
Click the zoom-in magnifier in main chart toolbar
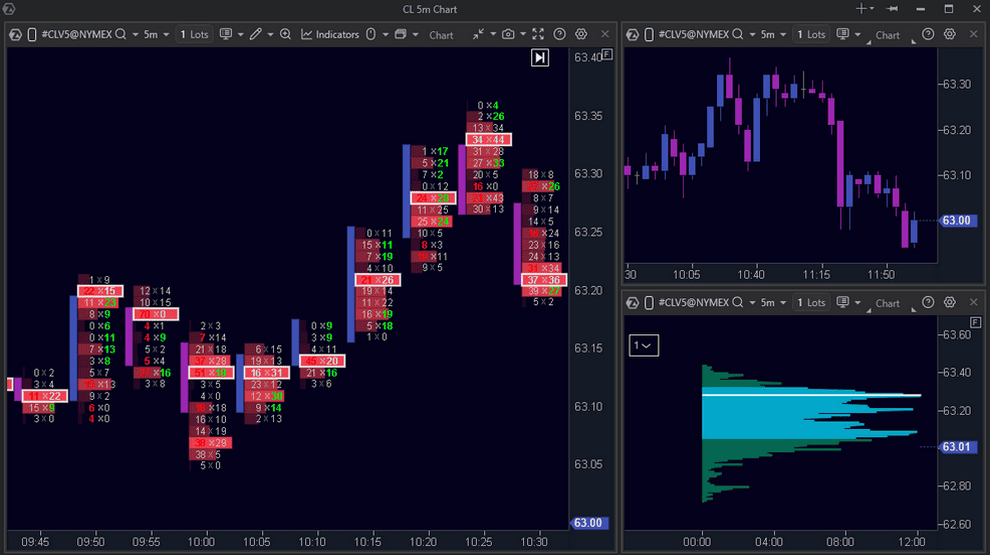click(285, 34)
